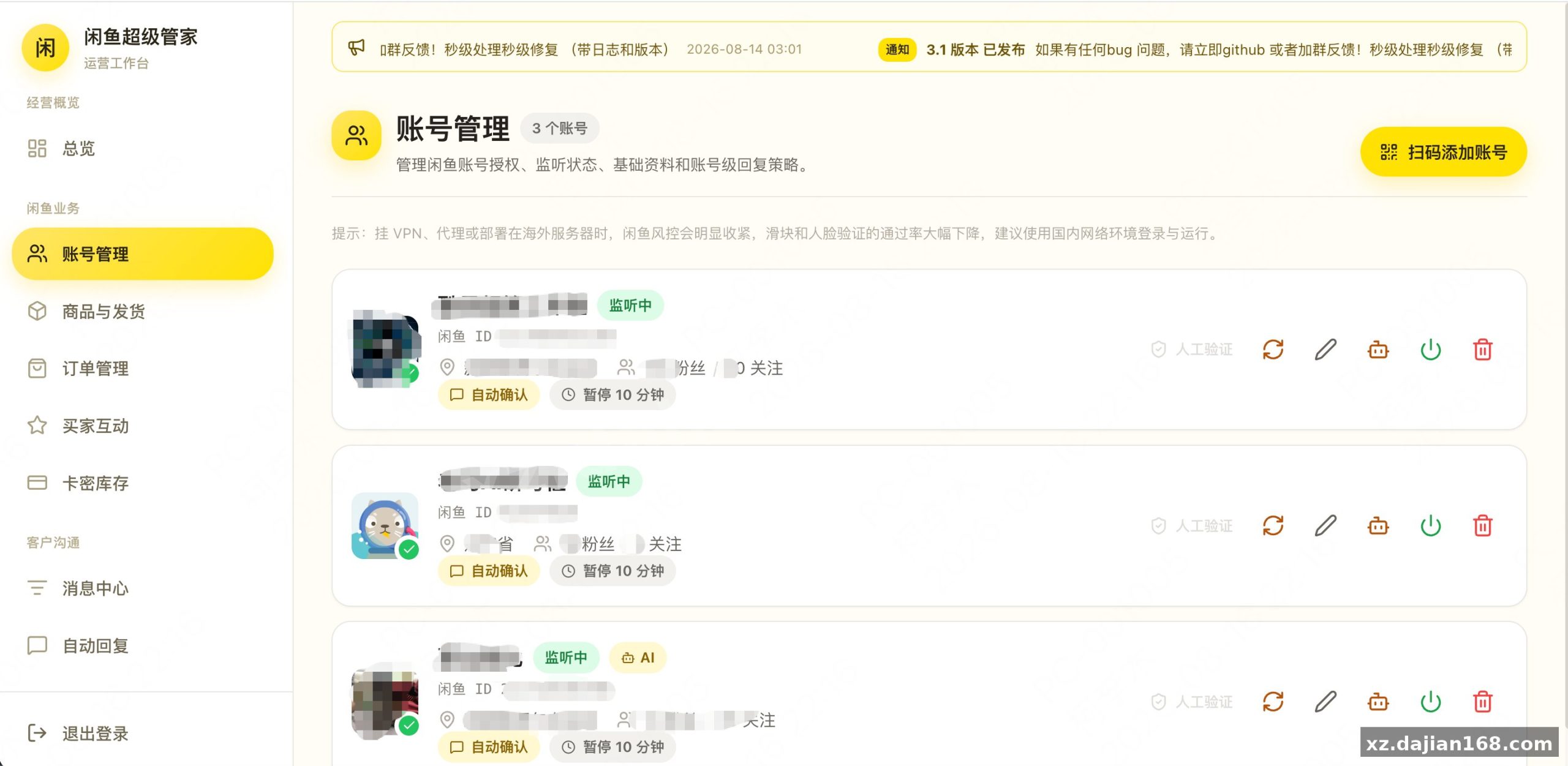
Task: Open the 总览 overview page
Action: pyautogui.click(x=142, y=148)
